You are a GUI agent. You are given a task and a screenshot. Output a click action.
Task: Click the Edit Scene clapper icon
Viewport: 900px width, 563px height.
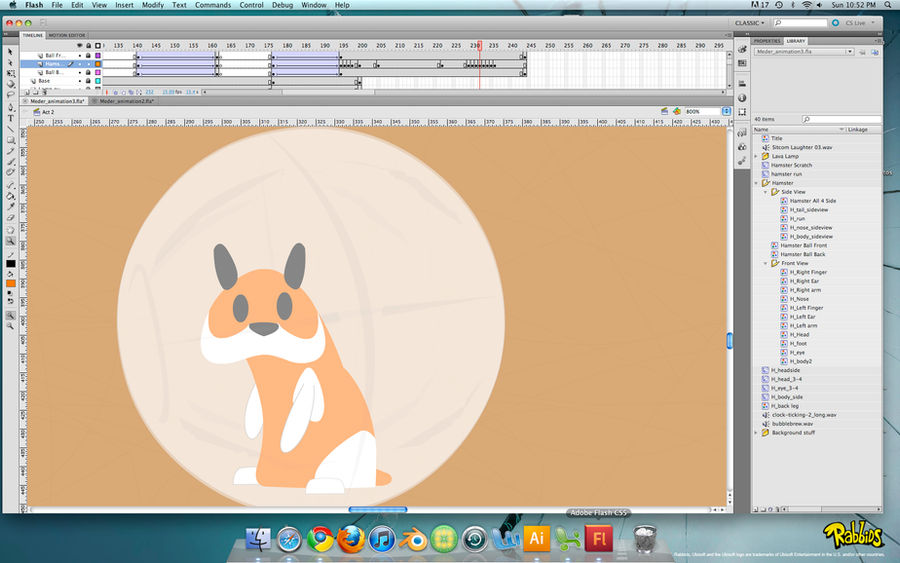(665, 111)
